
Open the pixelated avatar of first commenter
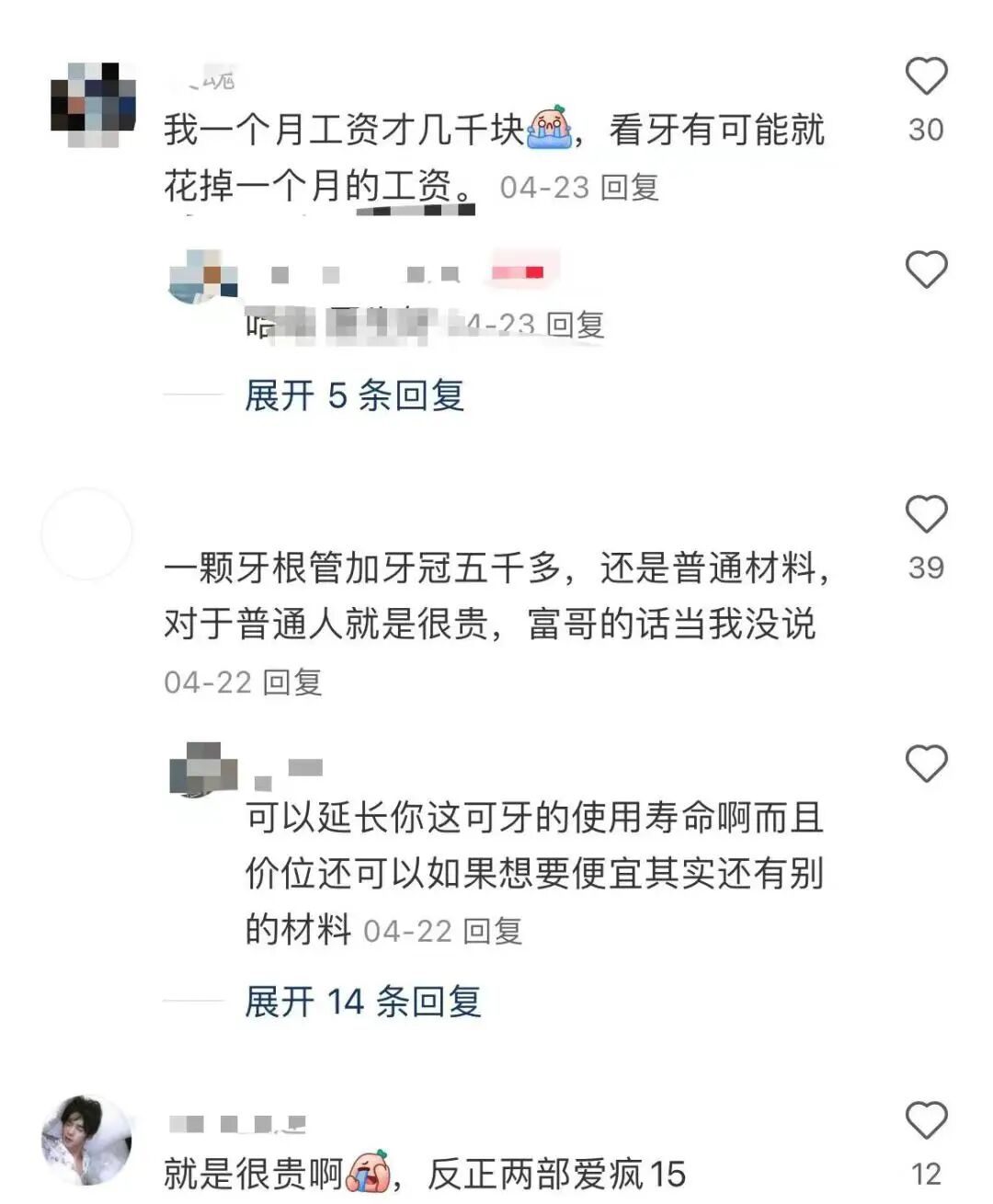pos(93,104)
